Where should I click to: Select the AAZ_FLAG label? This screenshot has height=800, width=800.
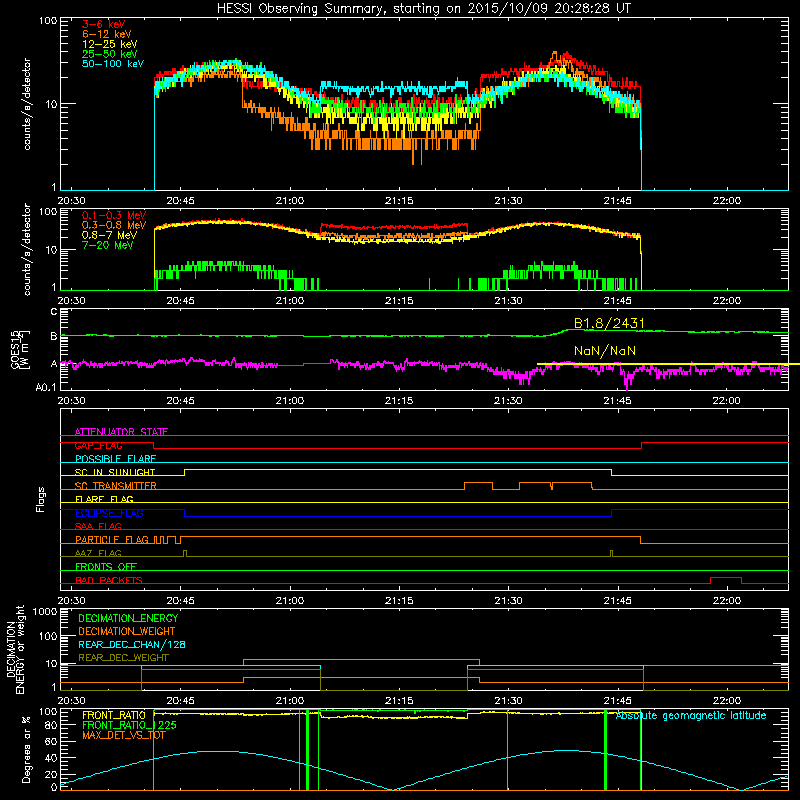tap(98, 554)
